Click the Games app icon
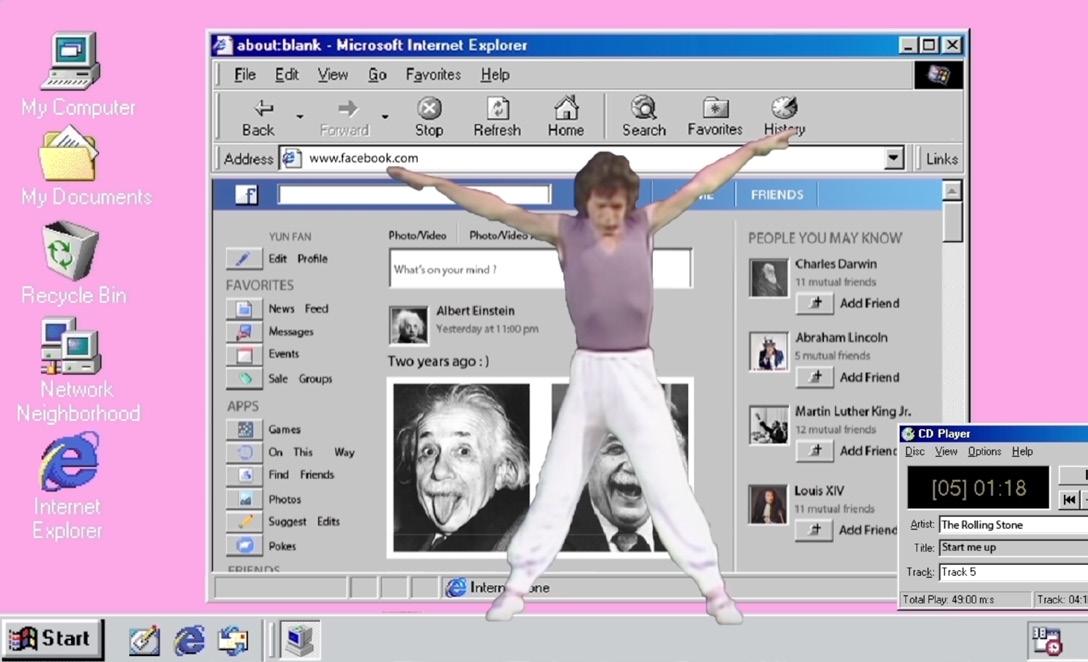Viewport: 1088px width, 662px height. coord(244,430)
